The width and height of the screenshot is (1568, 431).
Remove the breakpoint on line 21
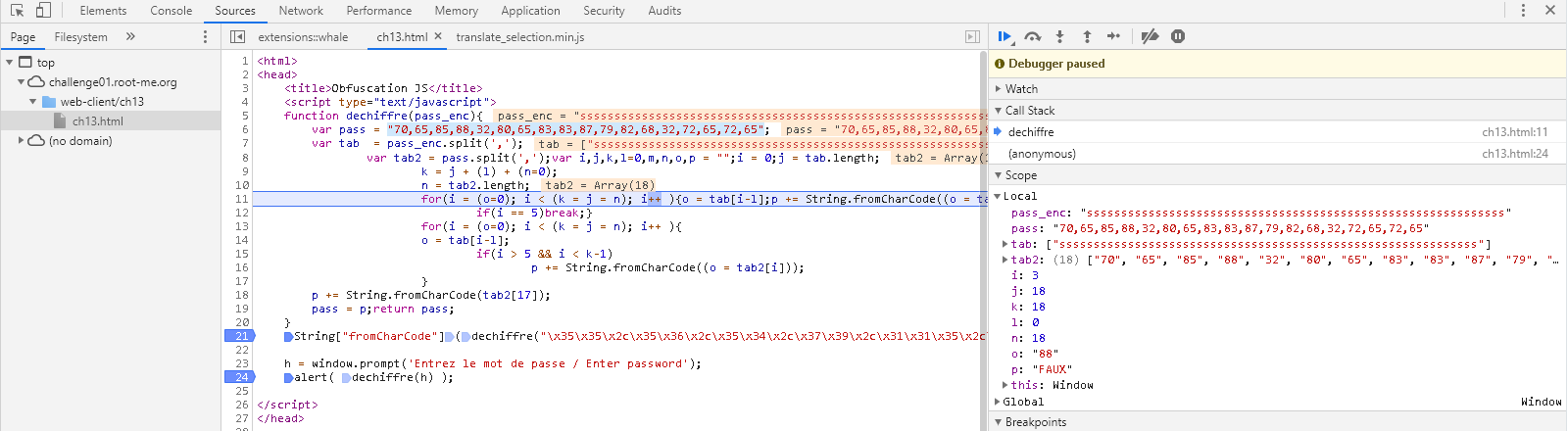pyautogui.click(x=240, y=336)
